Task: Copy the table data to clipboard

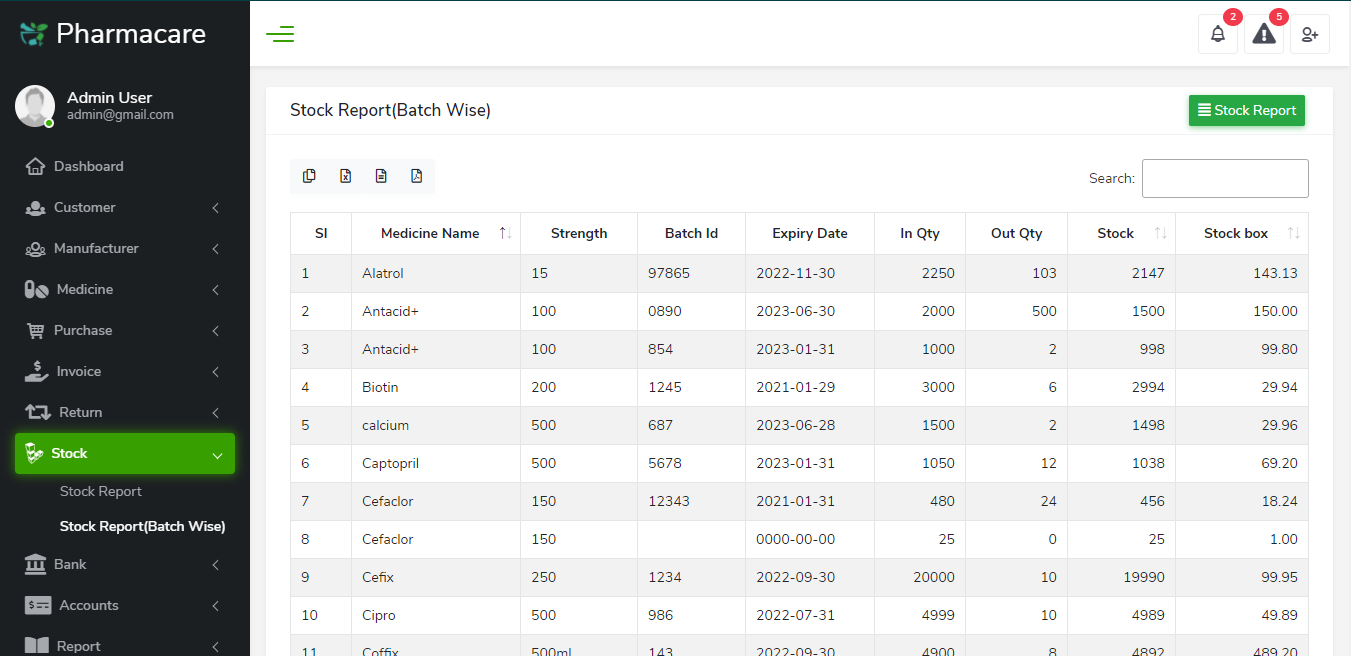Action: [x=309, y=175]
